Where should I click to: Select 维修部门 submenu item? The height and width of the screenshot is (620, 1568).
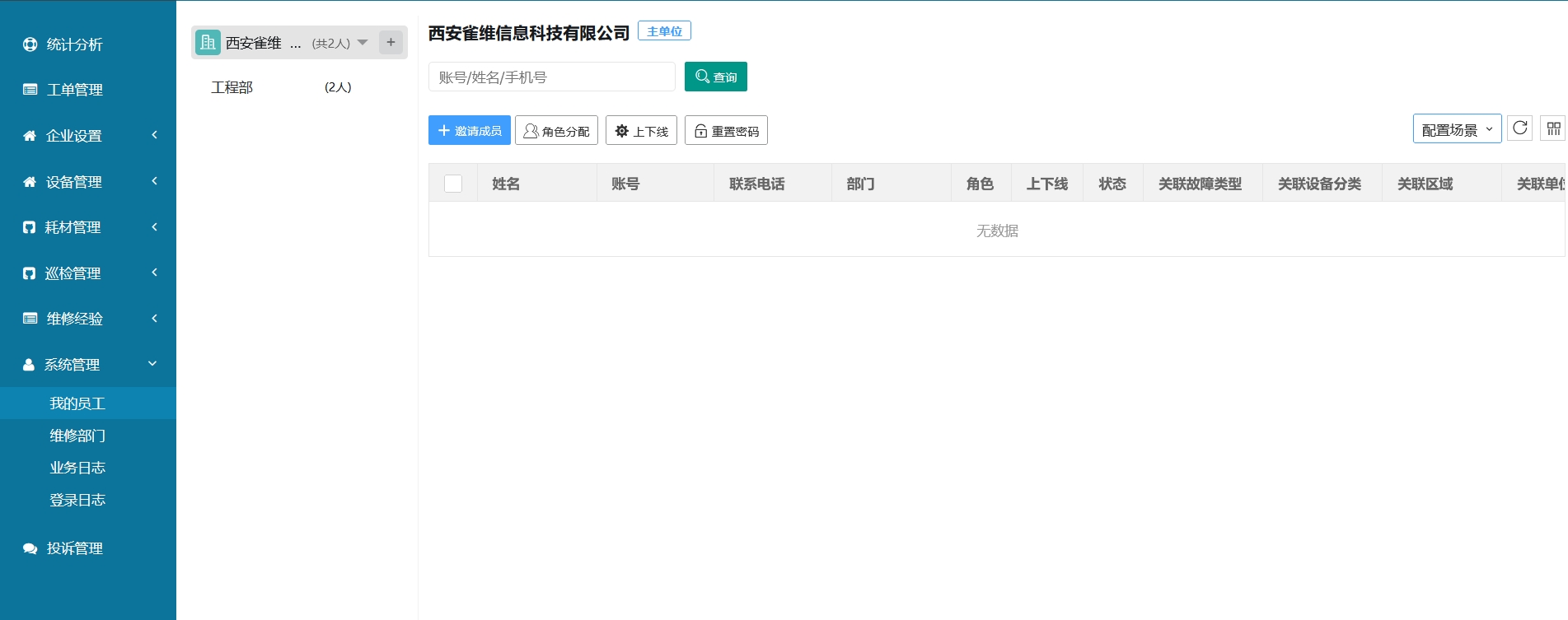pos(77,436)
